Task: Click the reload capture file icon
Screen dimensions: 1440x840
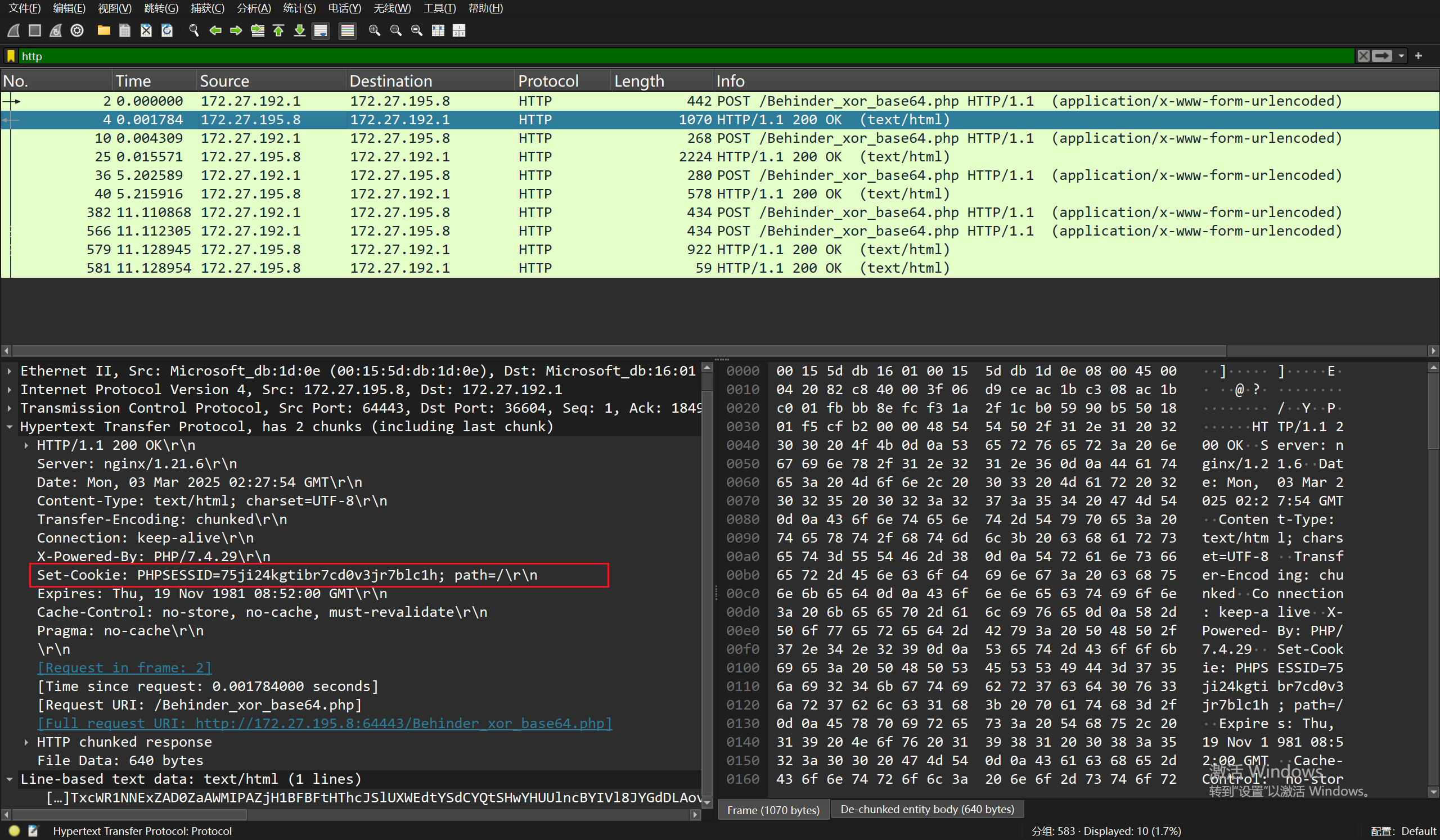Action: tap(167, 30)
